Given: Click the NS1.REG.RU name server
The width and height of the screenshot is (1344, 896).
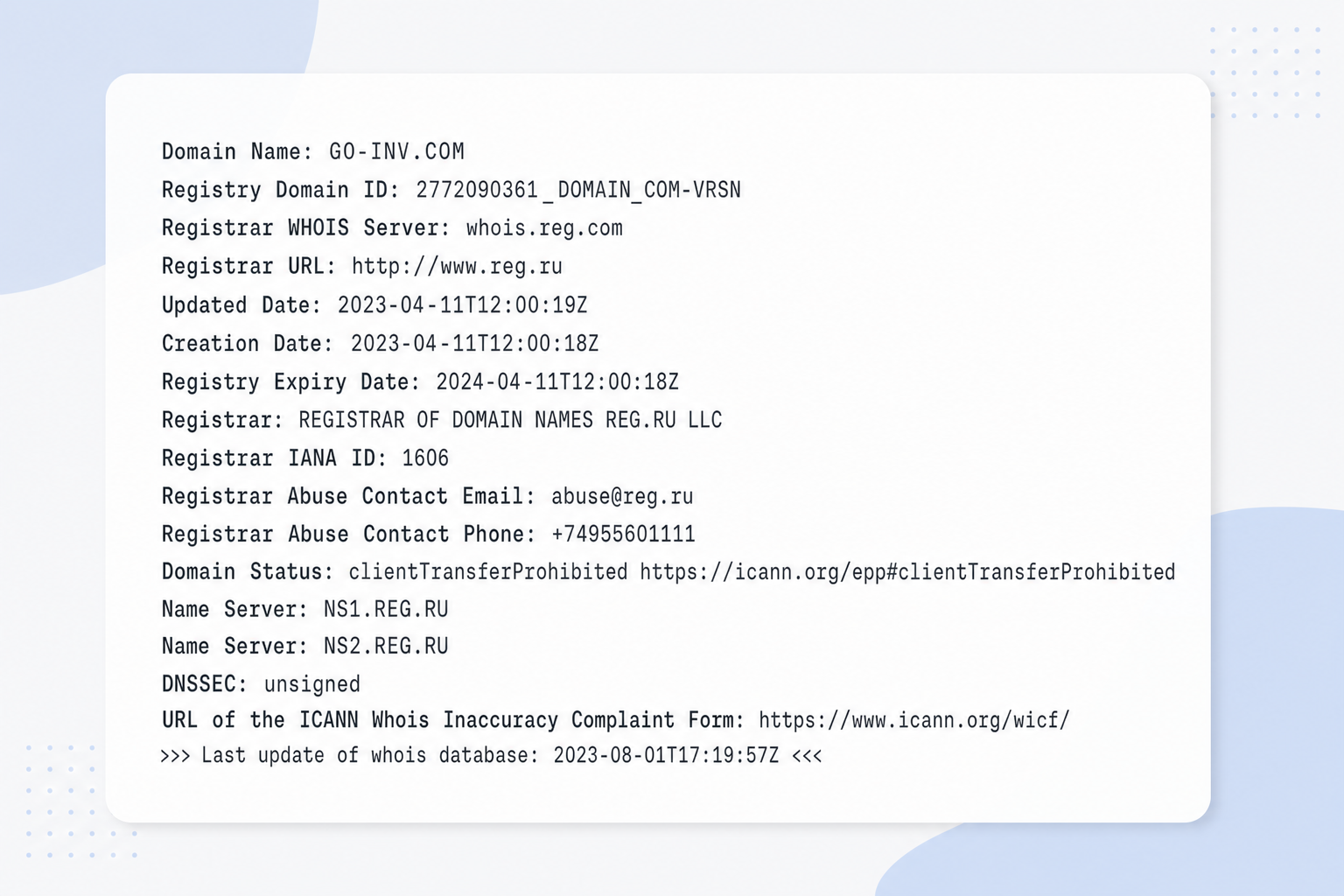Looking at the screenshot, I should (x=386, y=610).
